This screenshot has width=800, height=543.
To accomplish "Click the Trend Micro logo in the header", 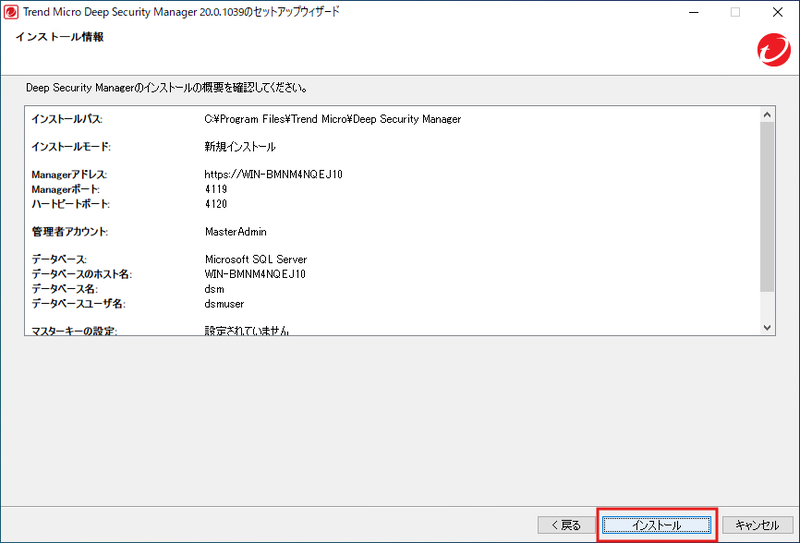I will click(773, 50).
